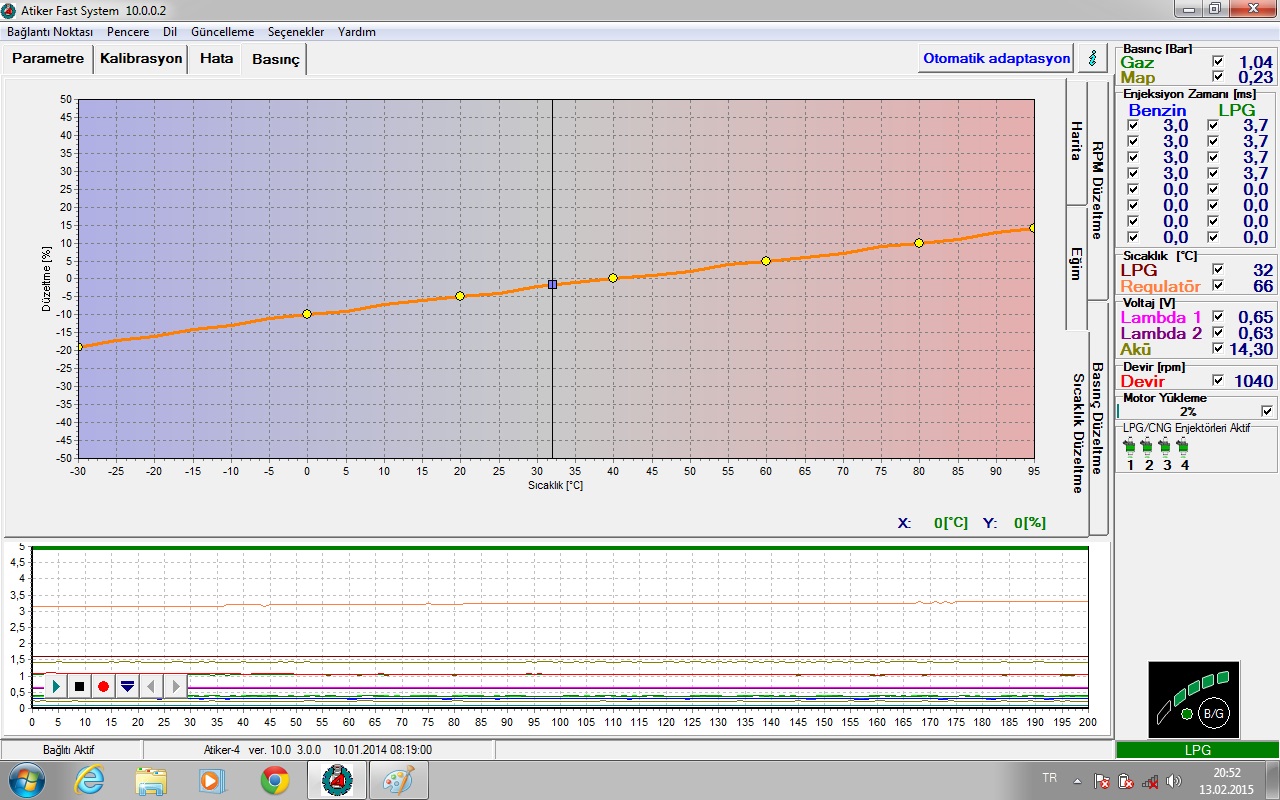Open the Yardım help menu
Screen dimensions: 1280x800
click(357, 32)
